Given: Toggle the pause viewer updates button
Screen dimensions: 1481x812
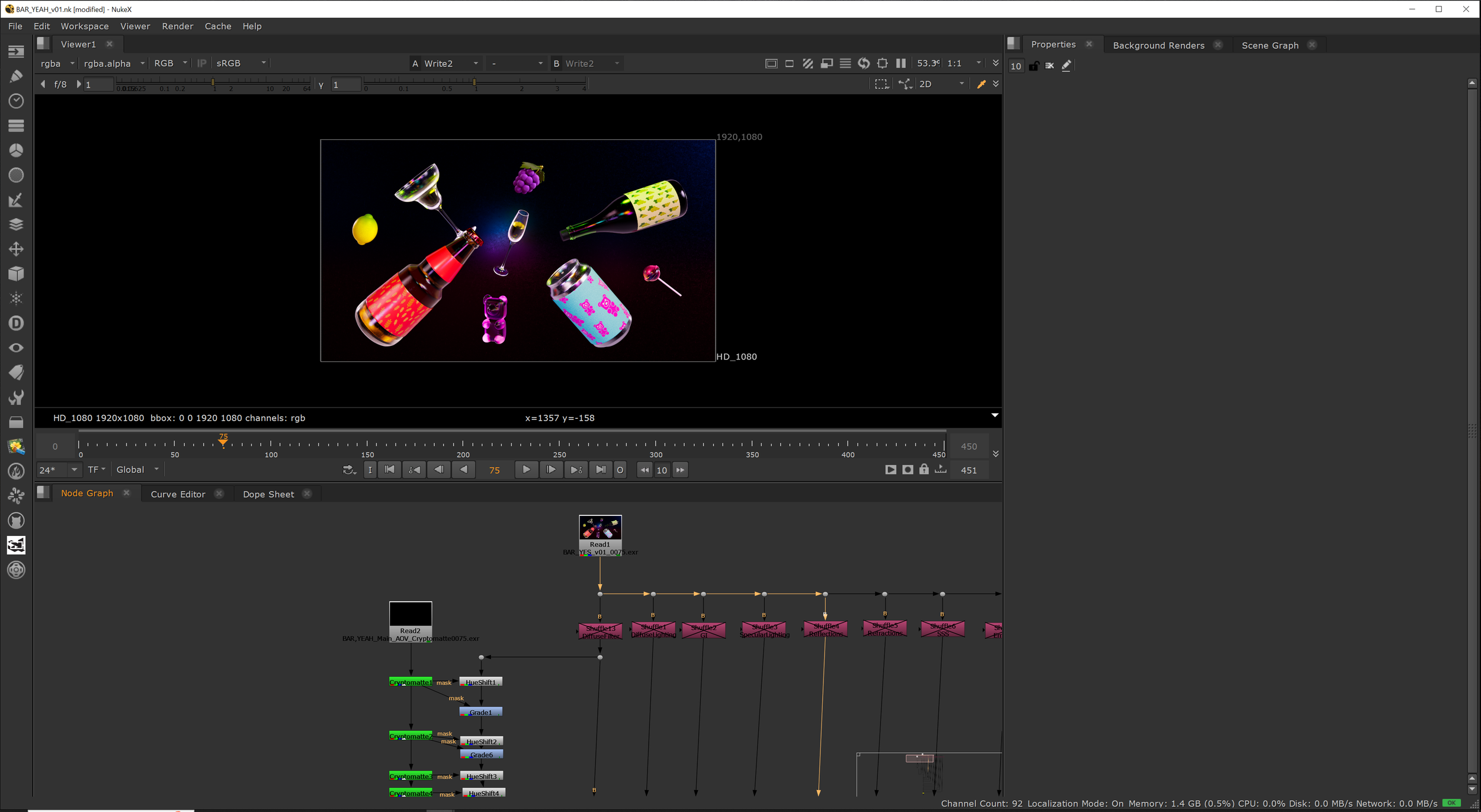Looking at the screenshot, I should coord(901,63).
